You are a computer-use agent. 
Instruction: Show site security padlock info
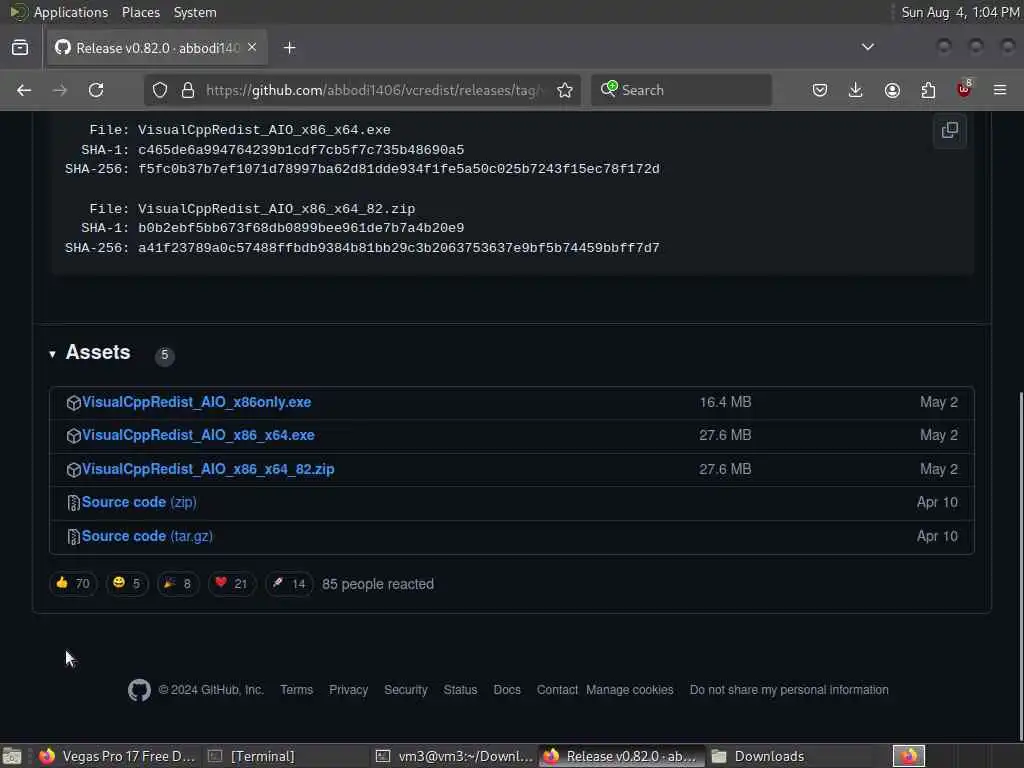pyautogui.click(x=188, y=90)
